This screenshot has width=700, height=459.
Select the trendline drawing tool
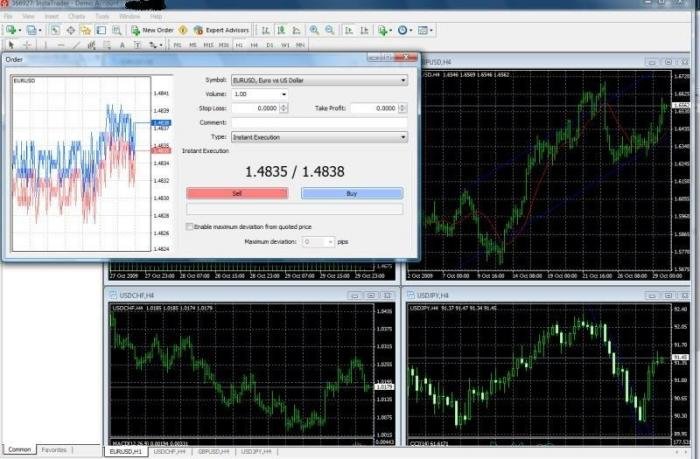(x=76, y=45)
